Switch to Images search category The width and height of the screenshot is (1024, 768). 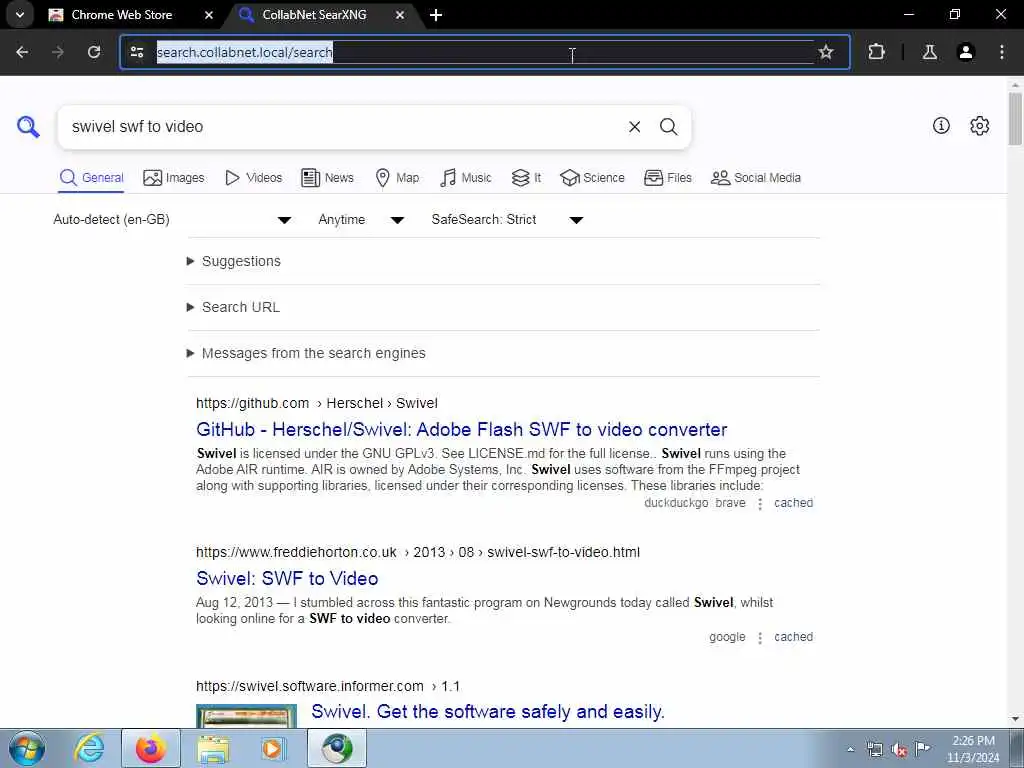tap(174, 178)
